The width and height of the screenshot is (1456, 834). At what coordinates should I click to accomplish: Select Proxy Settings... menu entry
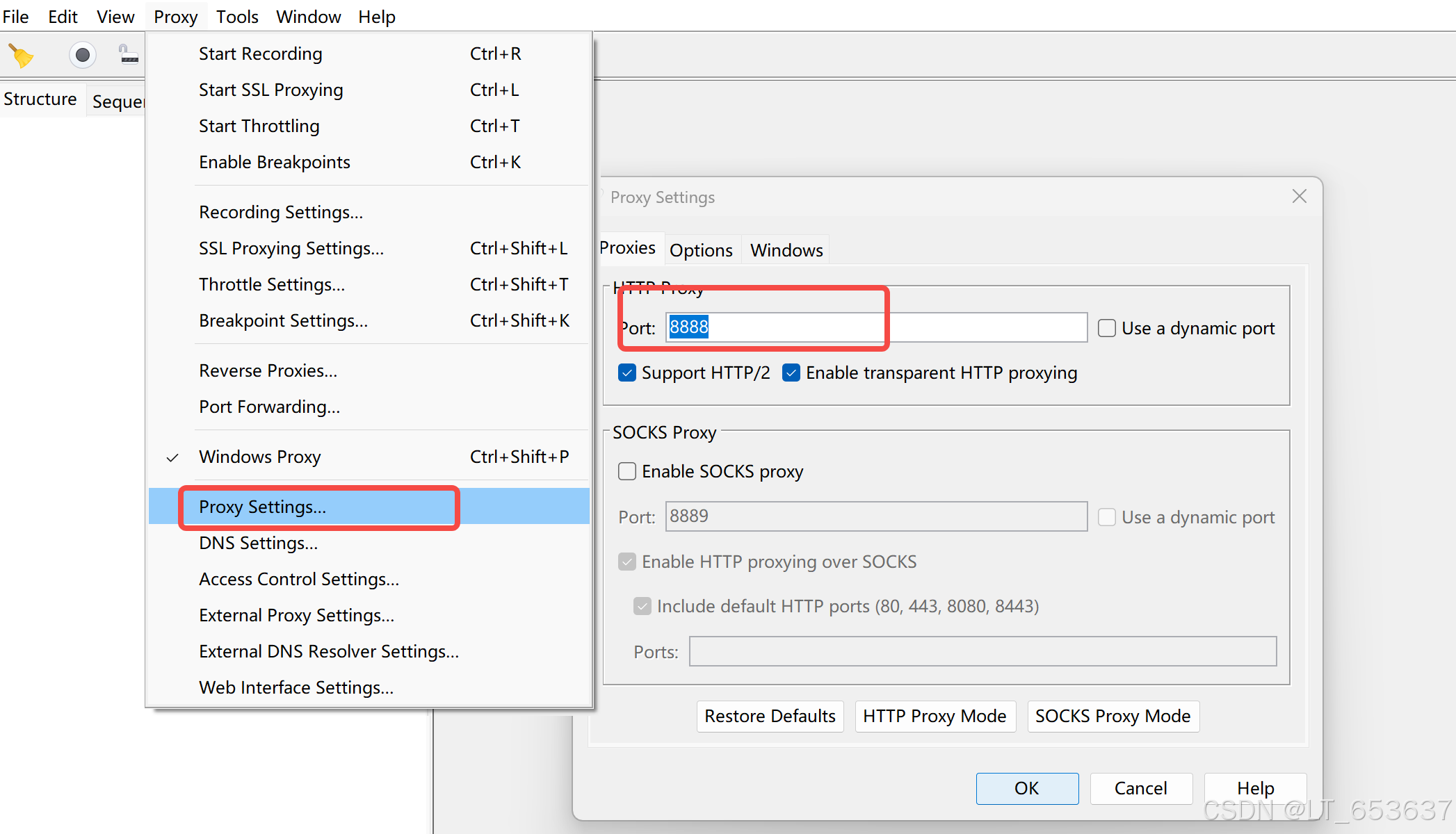tap(262, 507)
